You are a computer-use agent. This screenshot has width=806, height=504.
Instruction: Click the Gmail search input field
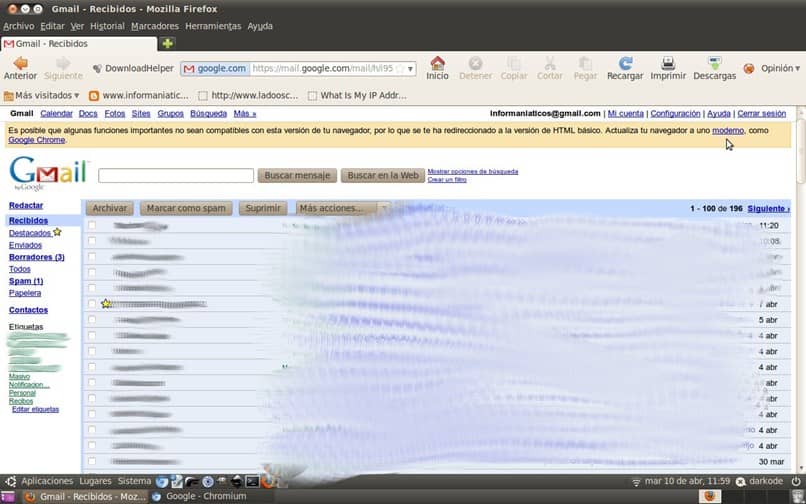tap(176, 175)
